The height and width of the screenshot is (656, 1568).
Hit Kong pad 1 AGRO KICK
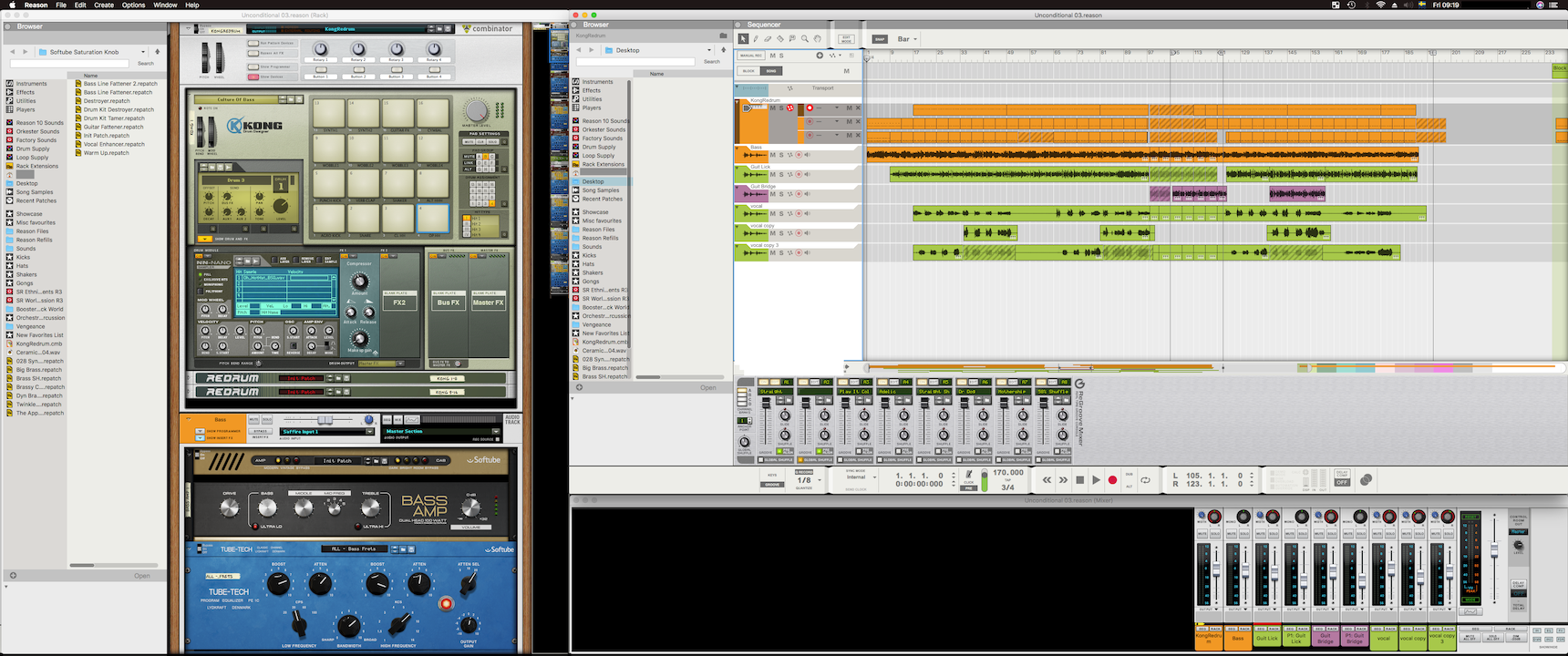tap(330, 217)
